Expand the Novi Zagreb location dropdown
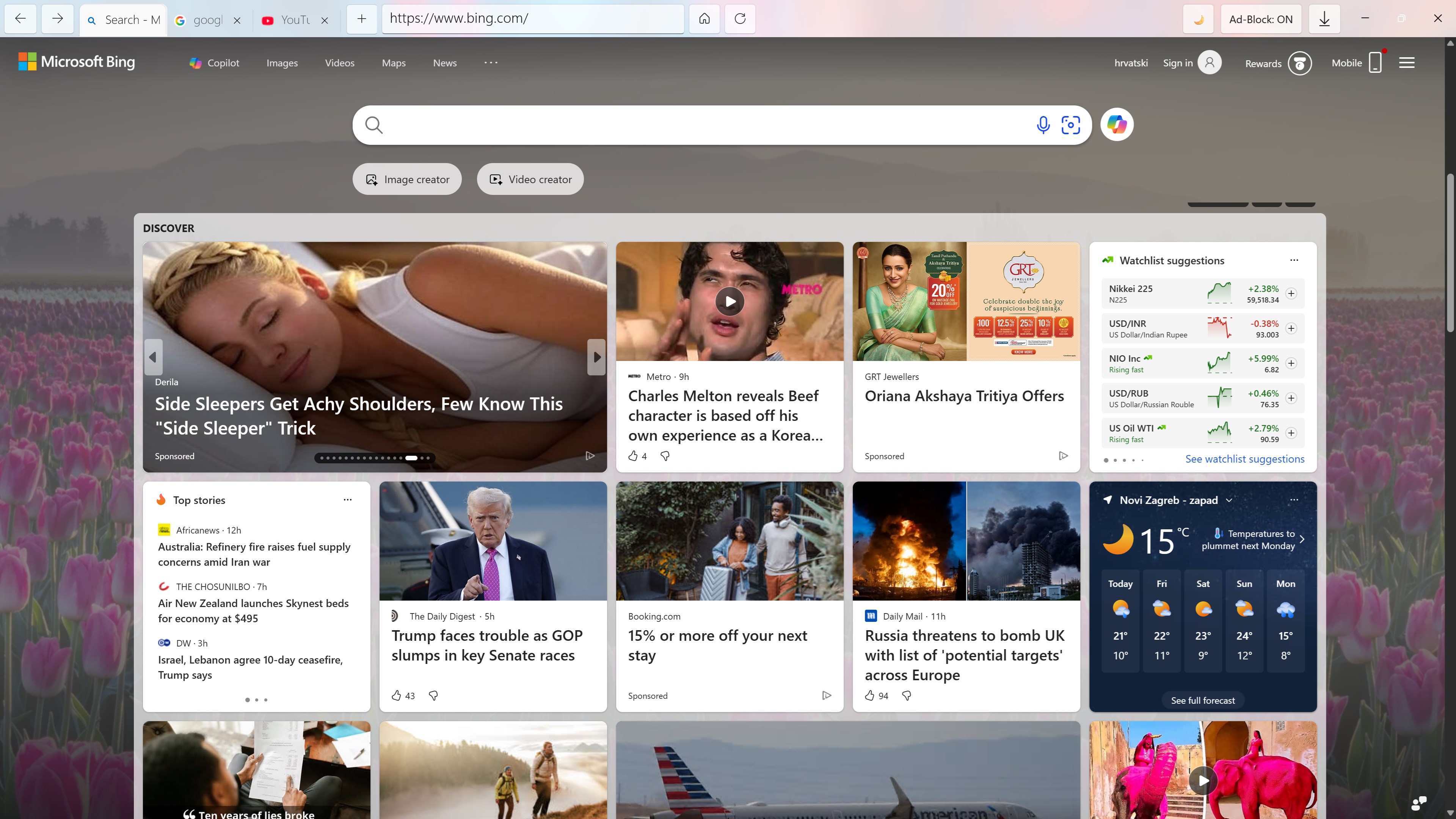Screen dimensions: 1456x819 click(1229, 500)
